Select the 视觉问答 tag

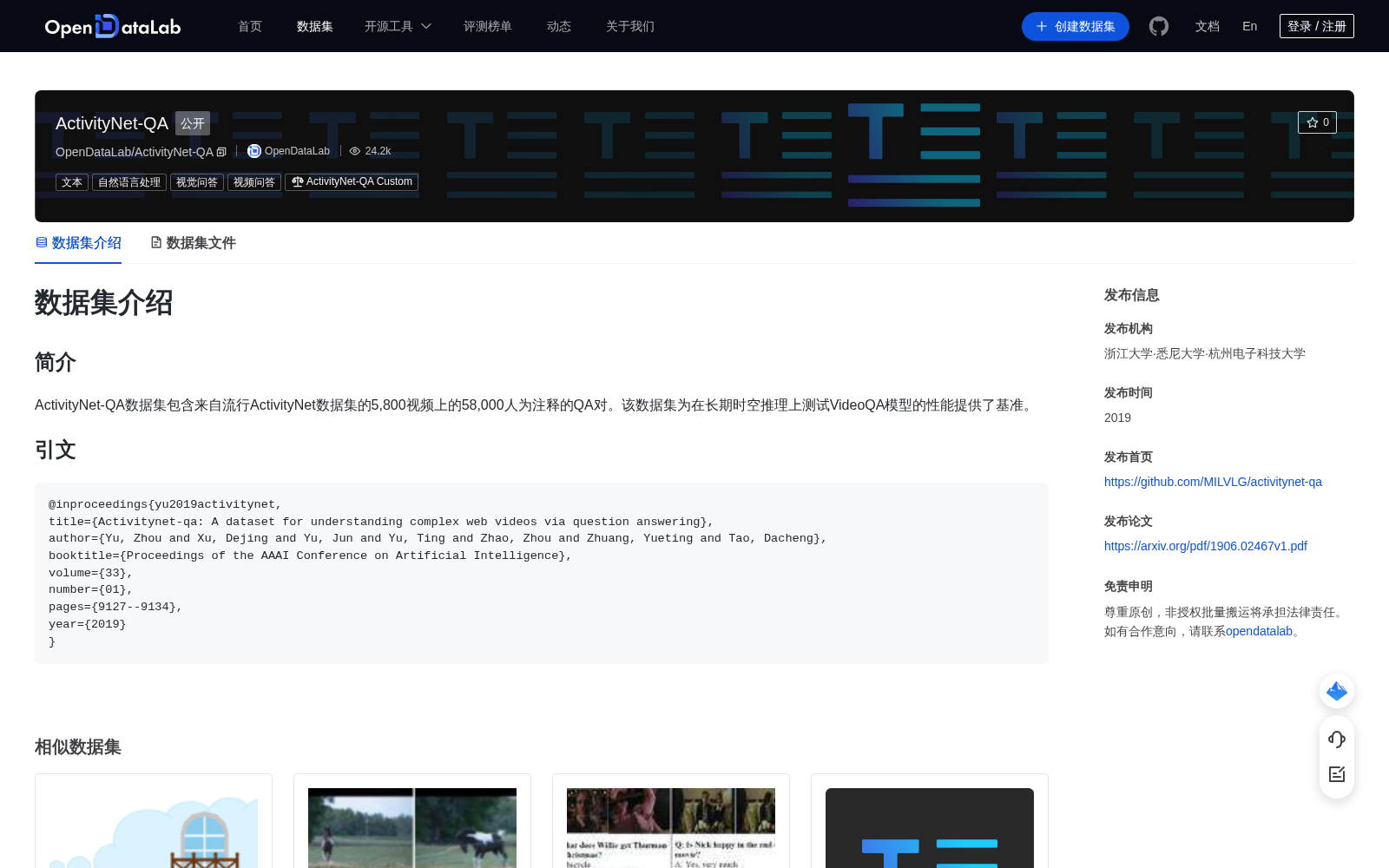point(197,182)
